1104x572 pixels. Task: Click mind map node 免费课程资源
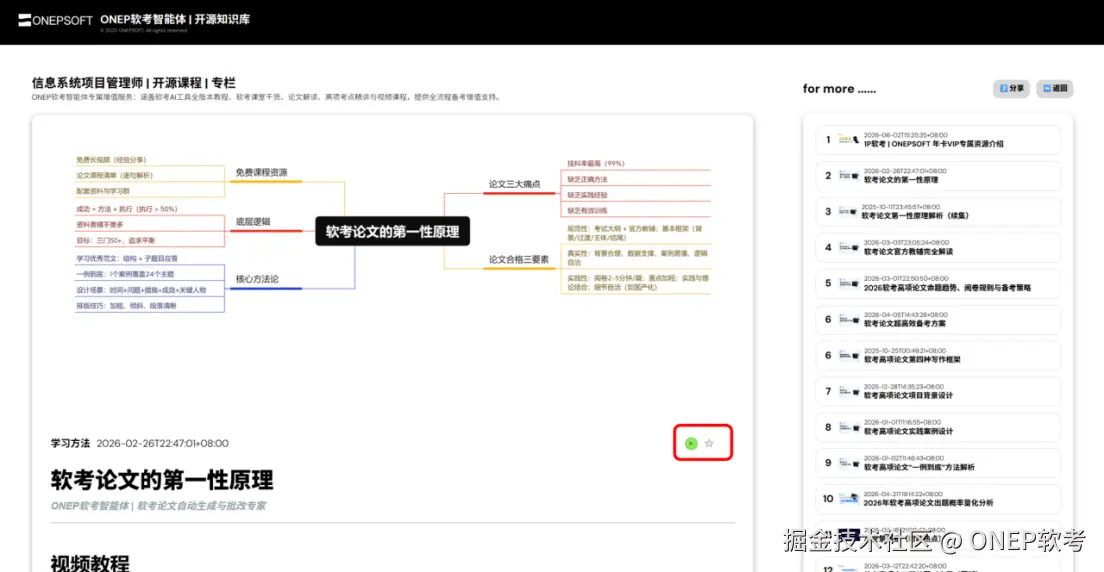coord(261,173)
